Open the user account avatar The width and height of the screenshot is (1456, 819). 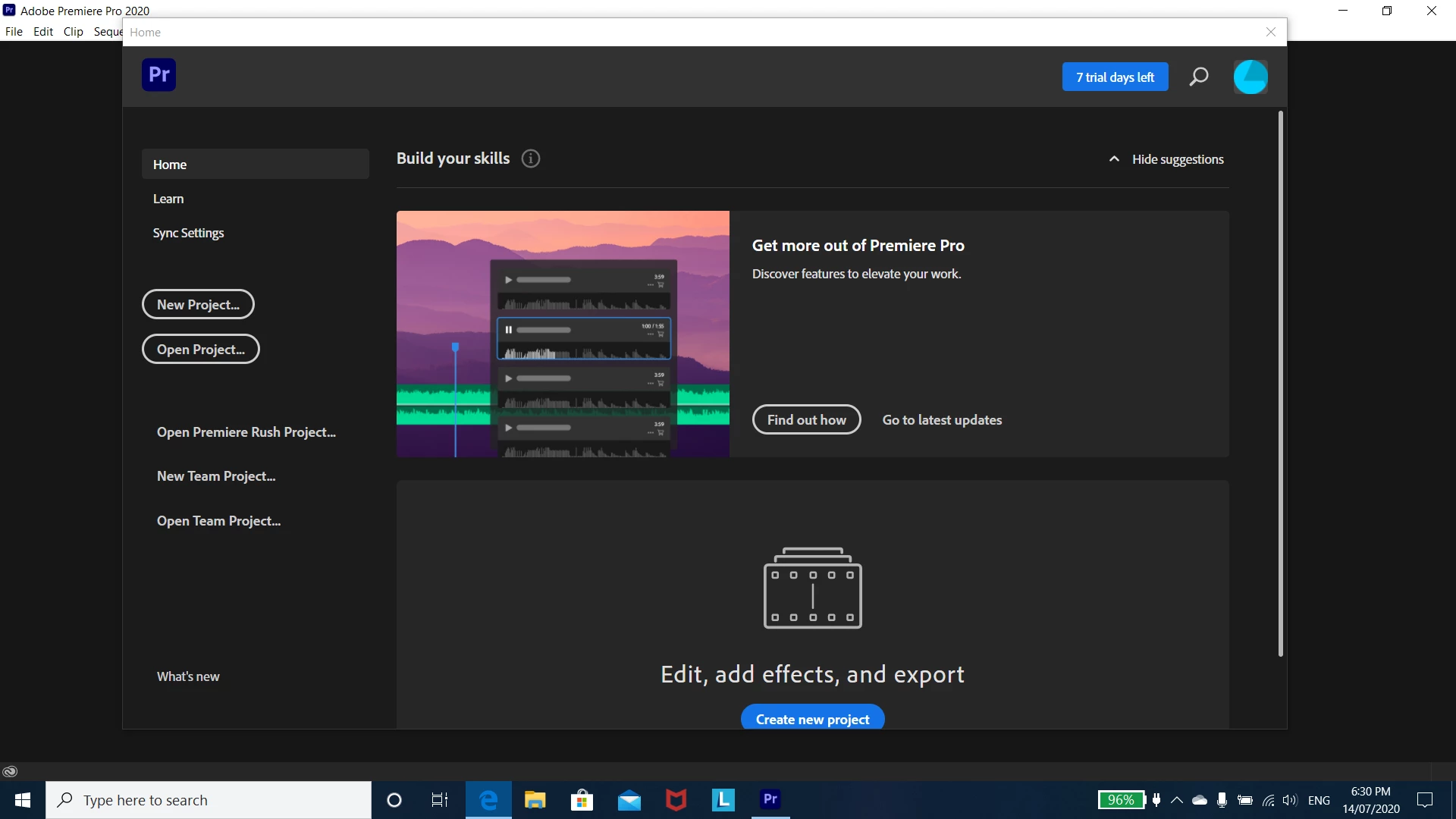[x=1250, y=77]
